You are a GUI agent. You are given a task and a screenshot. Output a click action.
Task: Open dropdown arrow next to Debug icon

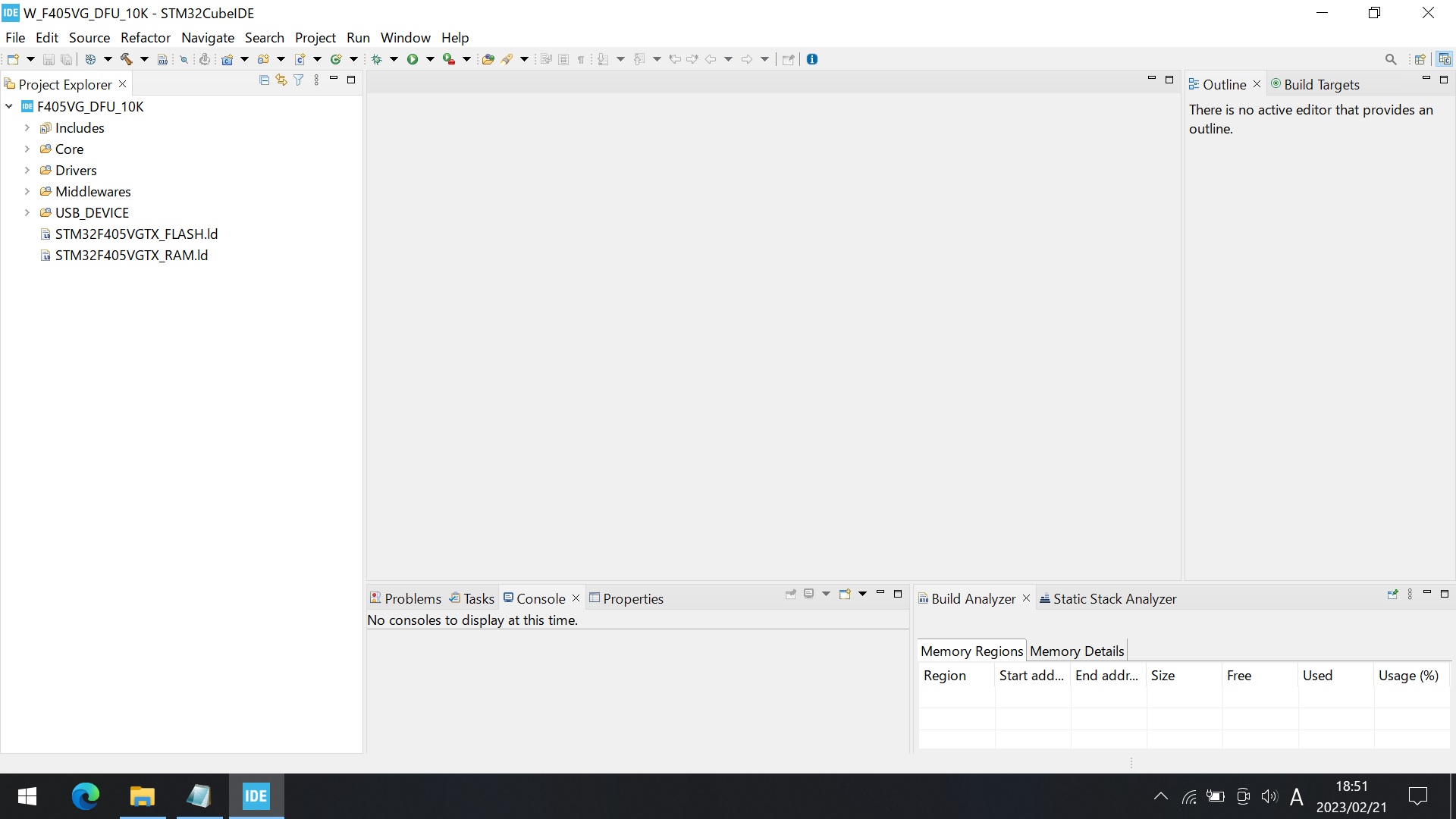coord(394,59)
